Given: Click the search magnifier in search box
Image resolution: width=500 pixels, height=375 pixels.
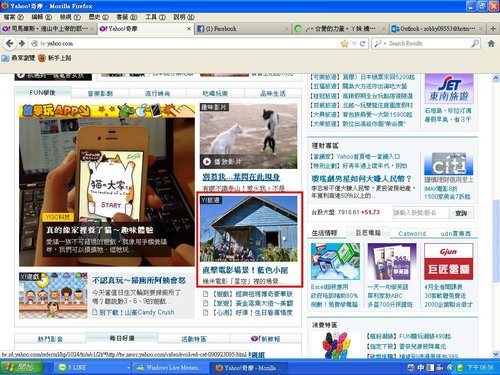Looking at the screenshot, I should click(x=475, y=43).
